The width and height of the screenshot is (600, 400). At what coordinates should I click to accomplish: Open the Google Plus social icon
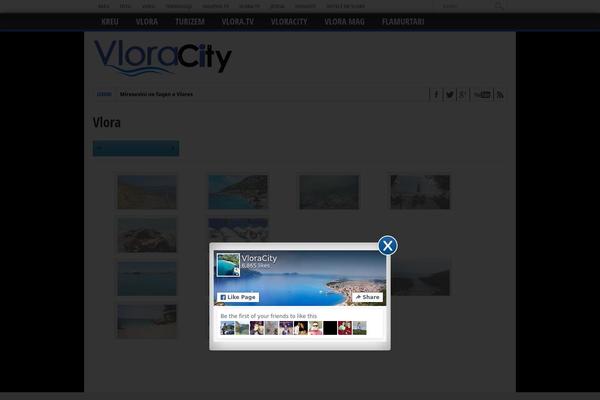tap(463, 95)
